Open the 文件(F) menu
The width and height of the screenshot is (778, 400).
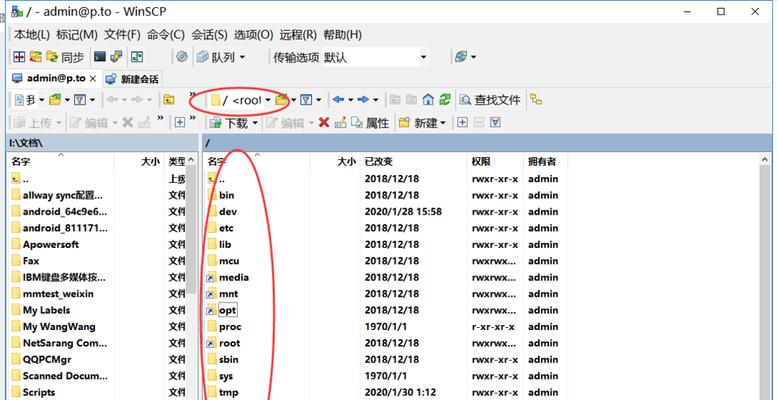point(123,35)
